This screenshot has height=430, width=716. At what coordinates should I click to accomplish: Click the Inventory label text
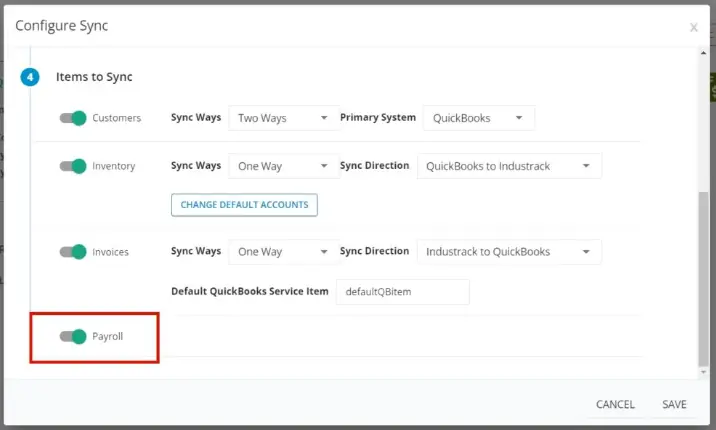tap(114, 166)
